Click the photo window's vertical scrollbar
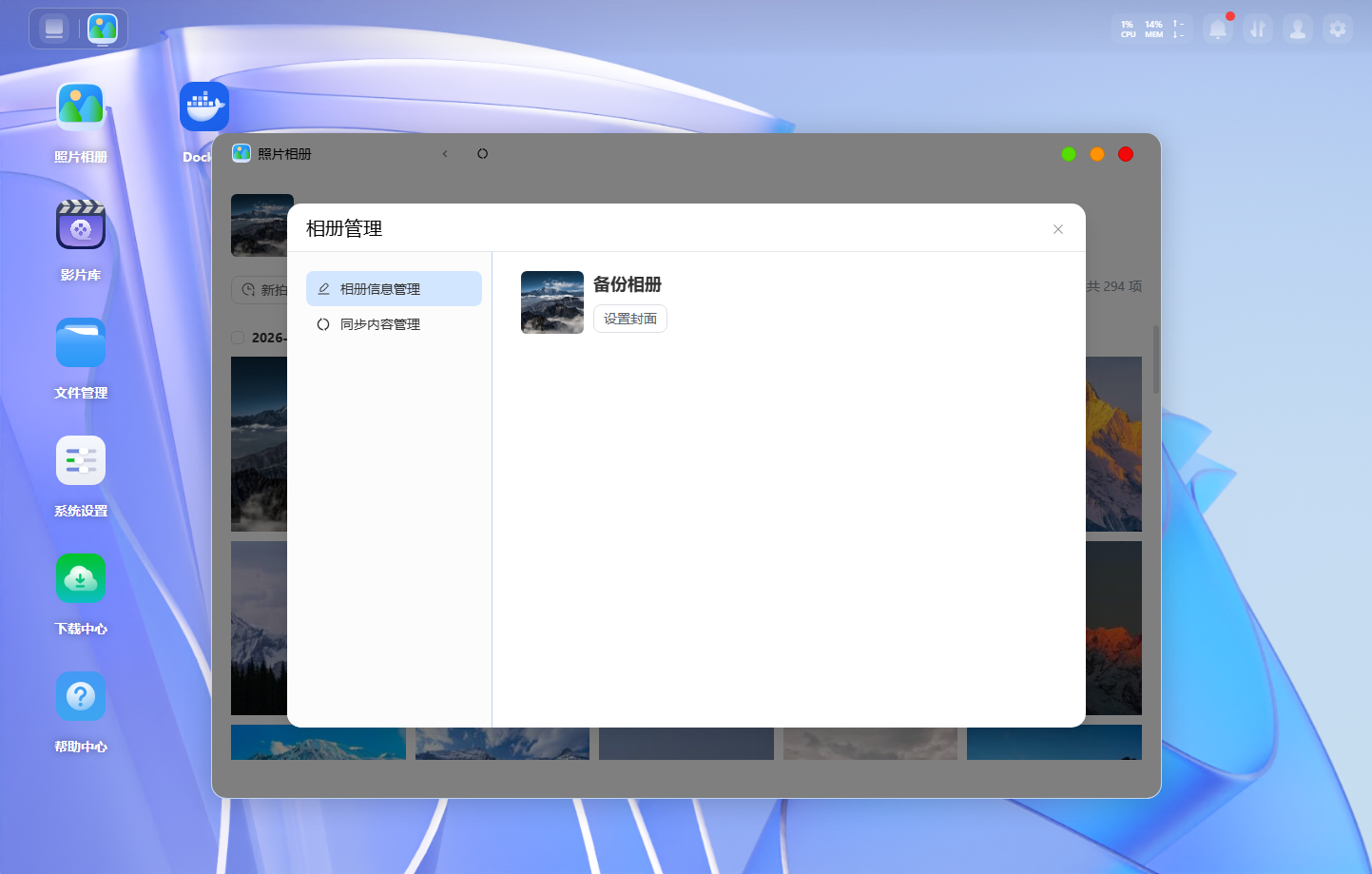This screenshot has height=874, width=1372. [x=1156, y=359]
